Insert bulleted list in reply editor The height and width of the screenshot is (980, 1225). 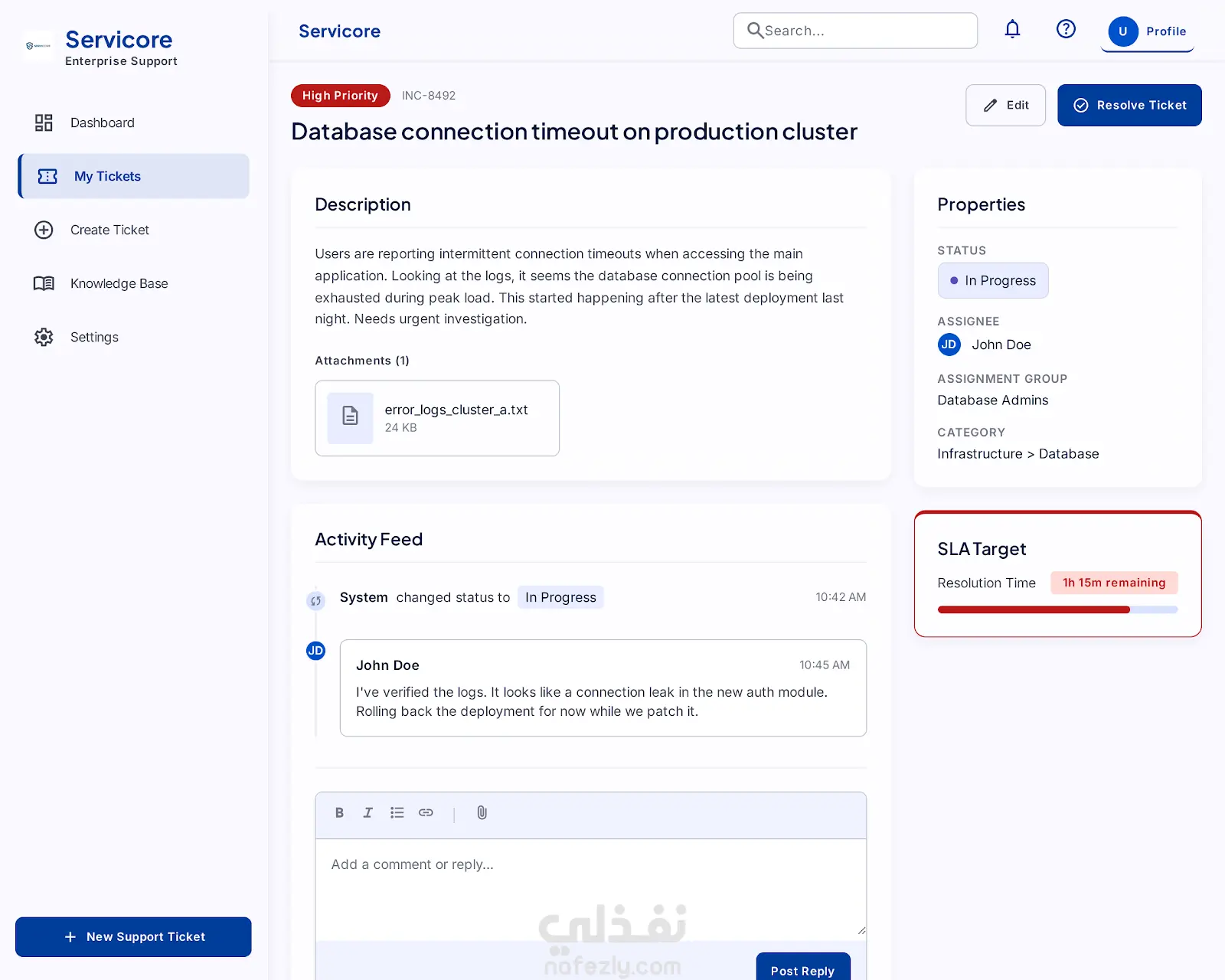pos(397,813)
